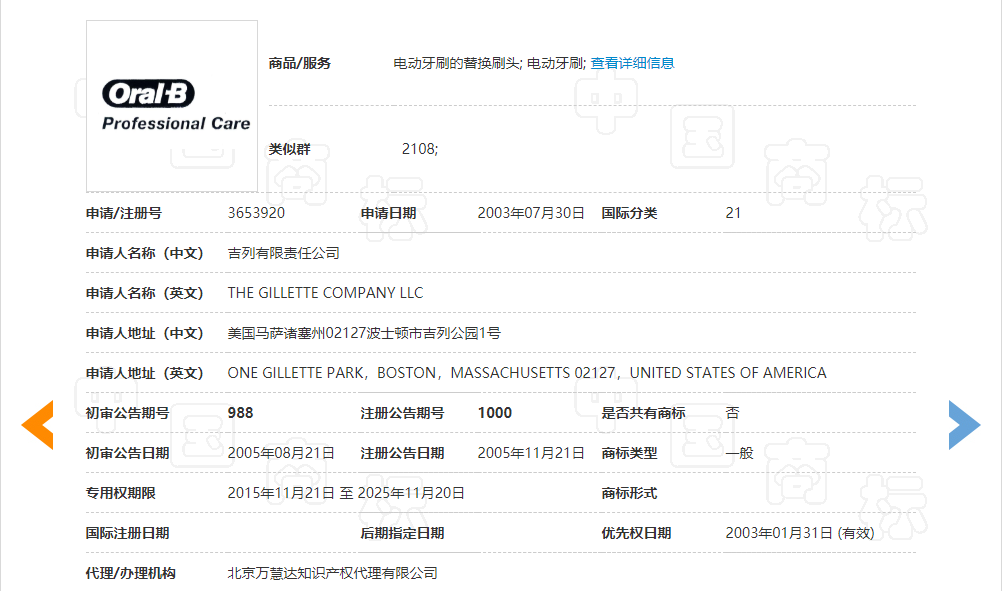Select exclusive right period 2015年11月21日 至 2025年11月20日
Viewport: 1002px width, 591px height.
point(346,493)
